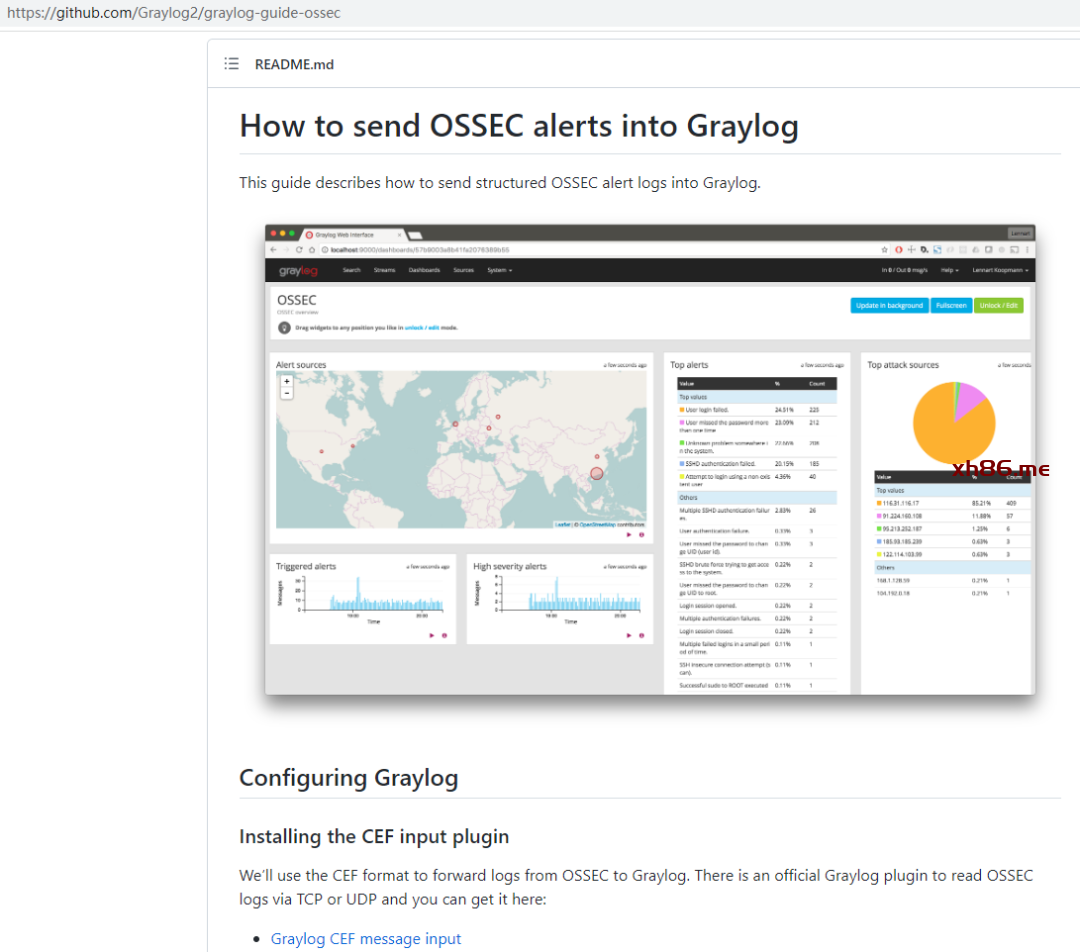The width and height of the screenshot is (1080, 952).
Task: Open the Lennart Koopmann user dropdown
Action: [x=1001, y=270]
